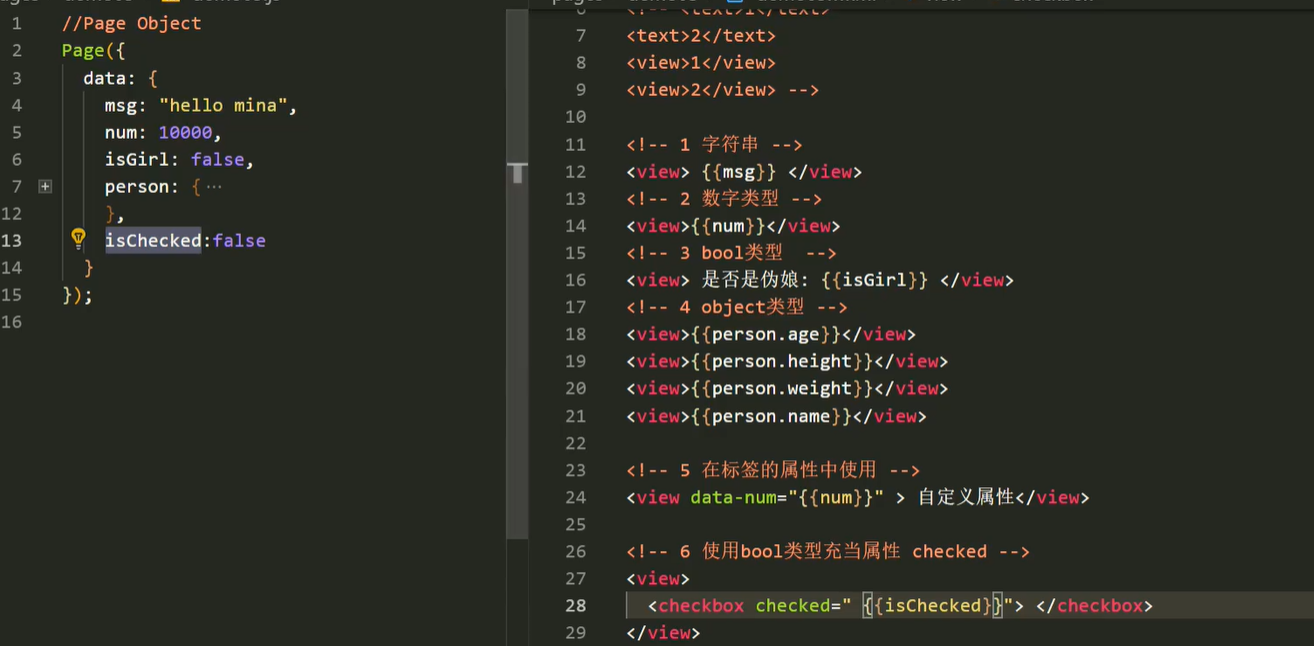Click the checked= attribute on the checkbox
The height and width of the screenshot is (646, 1314).
tap(797, 605)
